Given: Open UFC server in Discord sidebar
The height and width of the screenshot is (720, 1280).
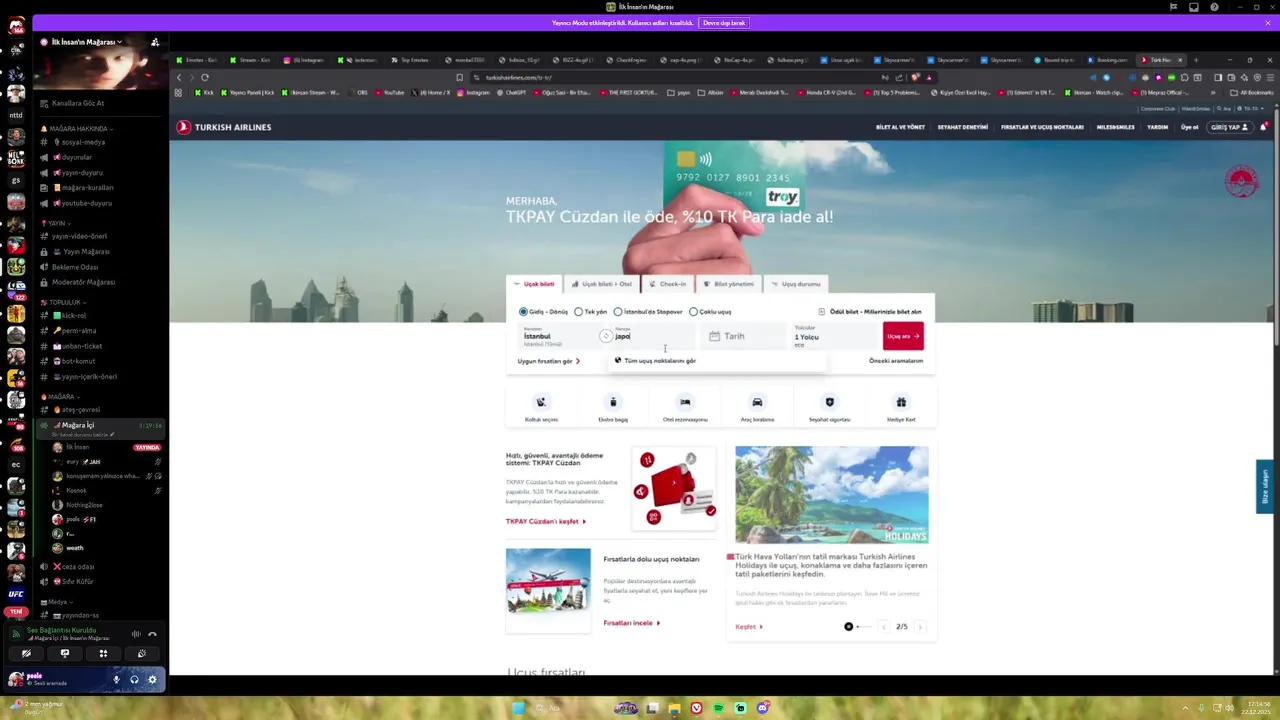Looking at the screenshot, I should (16, 594).
